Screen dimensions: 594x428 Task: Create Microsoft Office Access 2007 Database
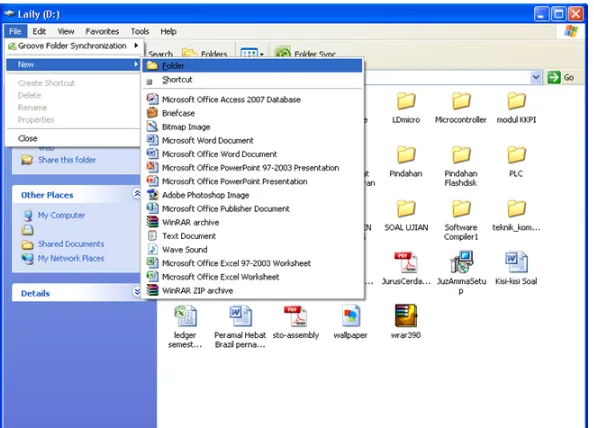[252, 100]
